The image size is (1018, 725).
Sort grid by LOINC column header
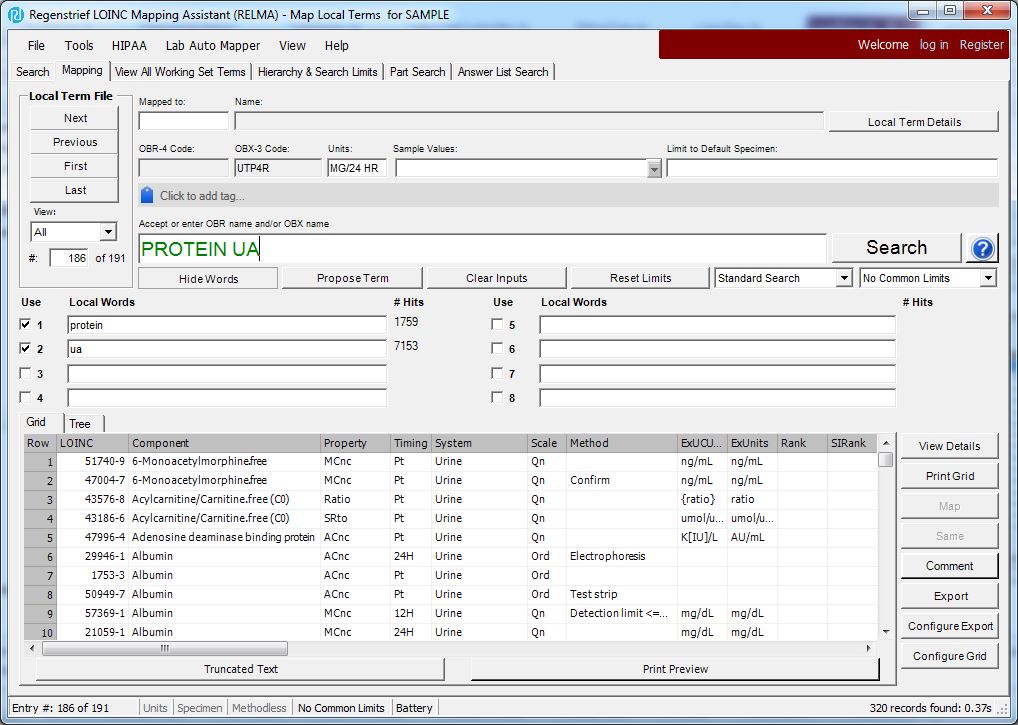pos(93,443)
